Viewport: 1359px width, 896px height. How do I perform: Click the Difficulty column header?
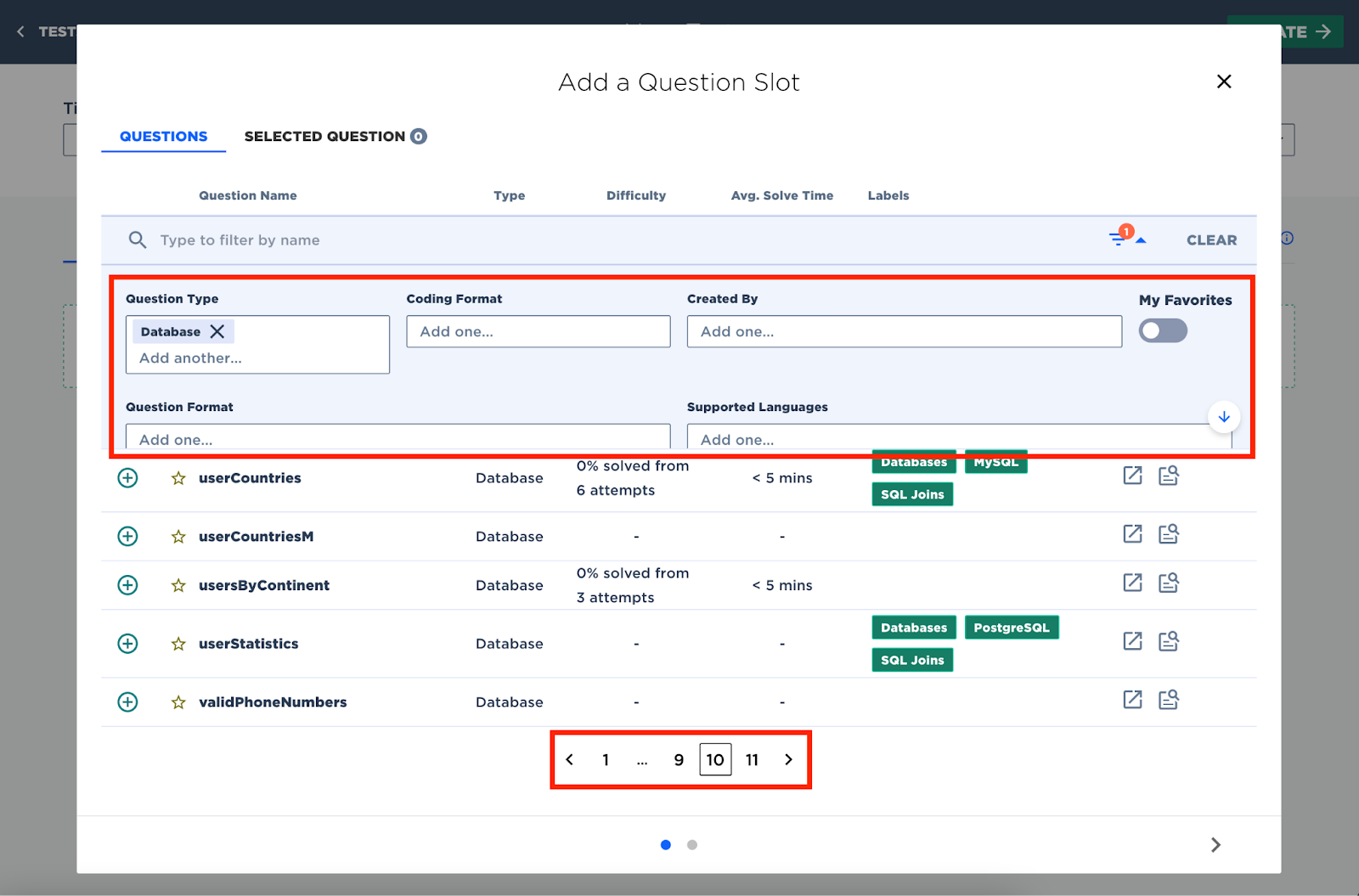pos(636,195)
